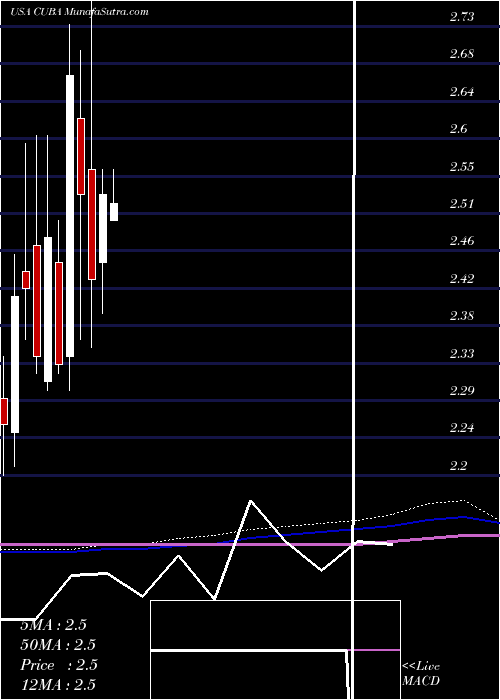Click the '12MA : 2.5' legend entry
The height and width of the screenshot is (700, 500).
coord(58,684)
